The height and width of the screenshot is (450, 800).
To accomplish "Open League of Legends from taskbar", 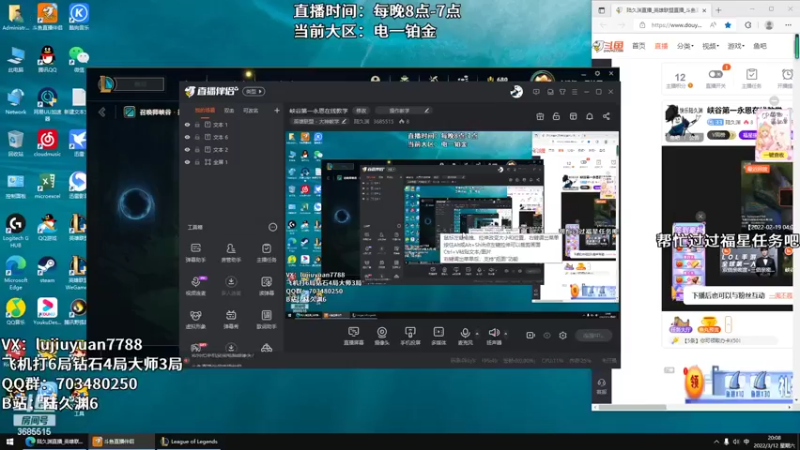I will tap(189, 441).
